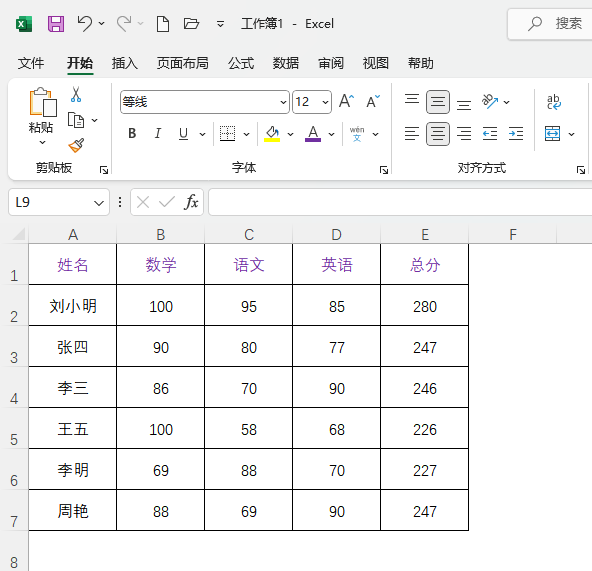Switch to the 插入 ribbon tab
592x571 pixels.
coord(125,63)
